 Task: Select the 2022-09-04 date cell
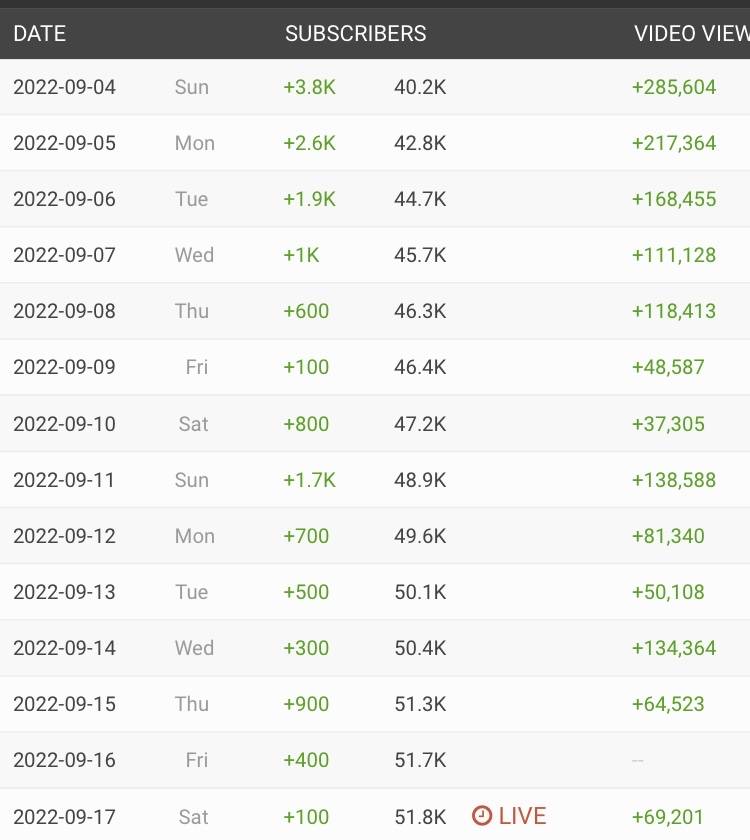pyautogui.click(x=64, y=87)
